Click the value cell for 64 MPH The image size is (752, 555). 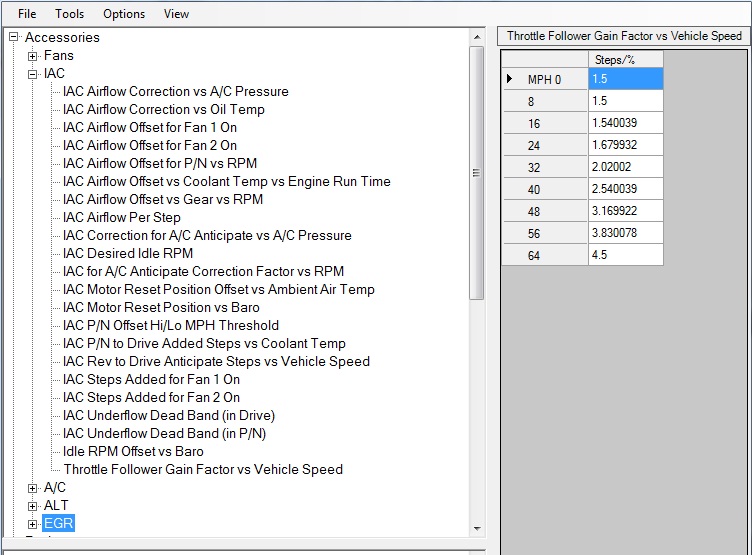(x=625, y=255)
